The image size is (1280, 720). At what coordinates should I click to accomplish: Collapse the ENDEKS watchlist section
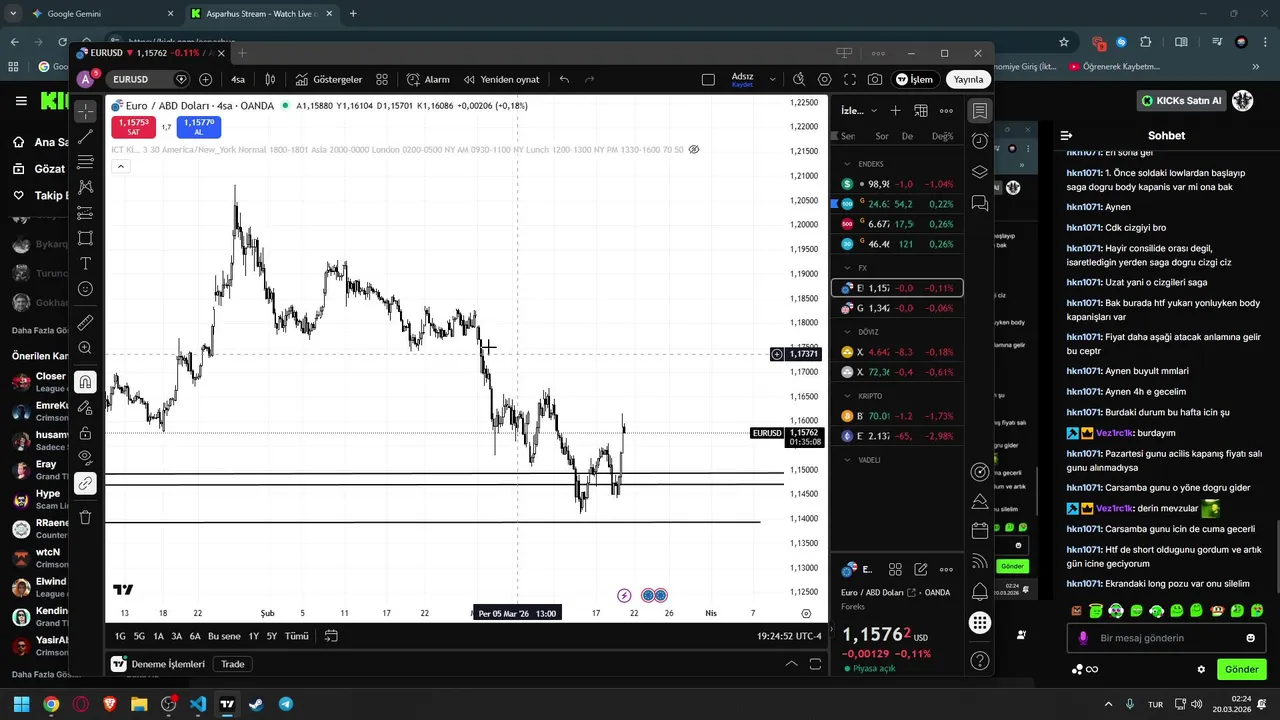(x=847, y=164)
